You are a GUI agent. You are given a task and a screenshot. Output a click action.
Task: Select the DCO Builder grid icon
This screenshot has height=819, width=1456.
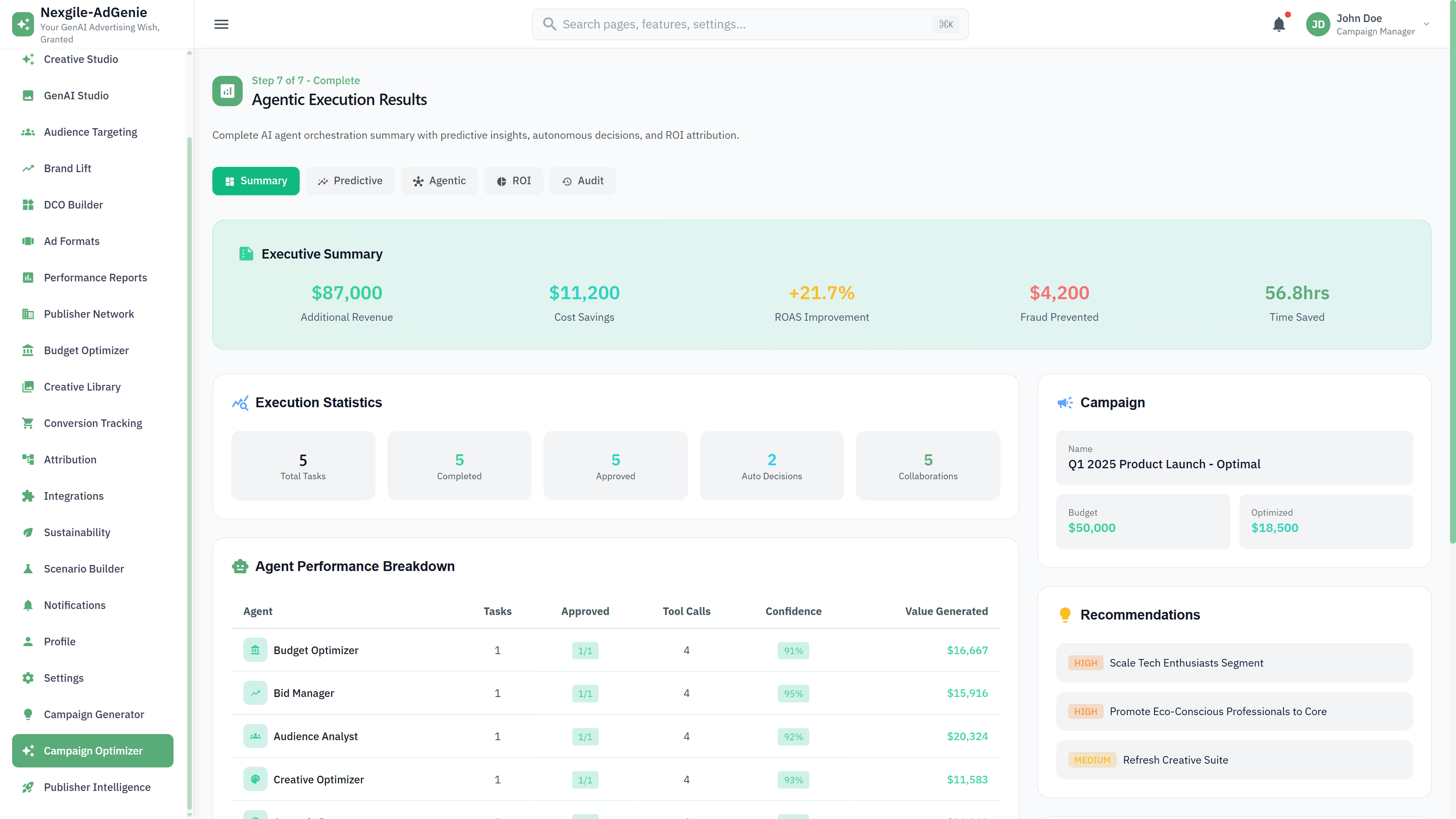(28, 205)
